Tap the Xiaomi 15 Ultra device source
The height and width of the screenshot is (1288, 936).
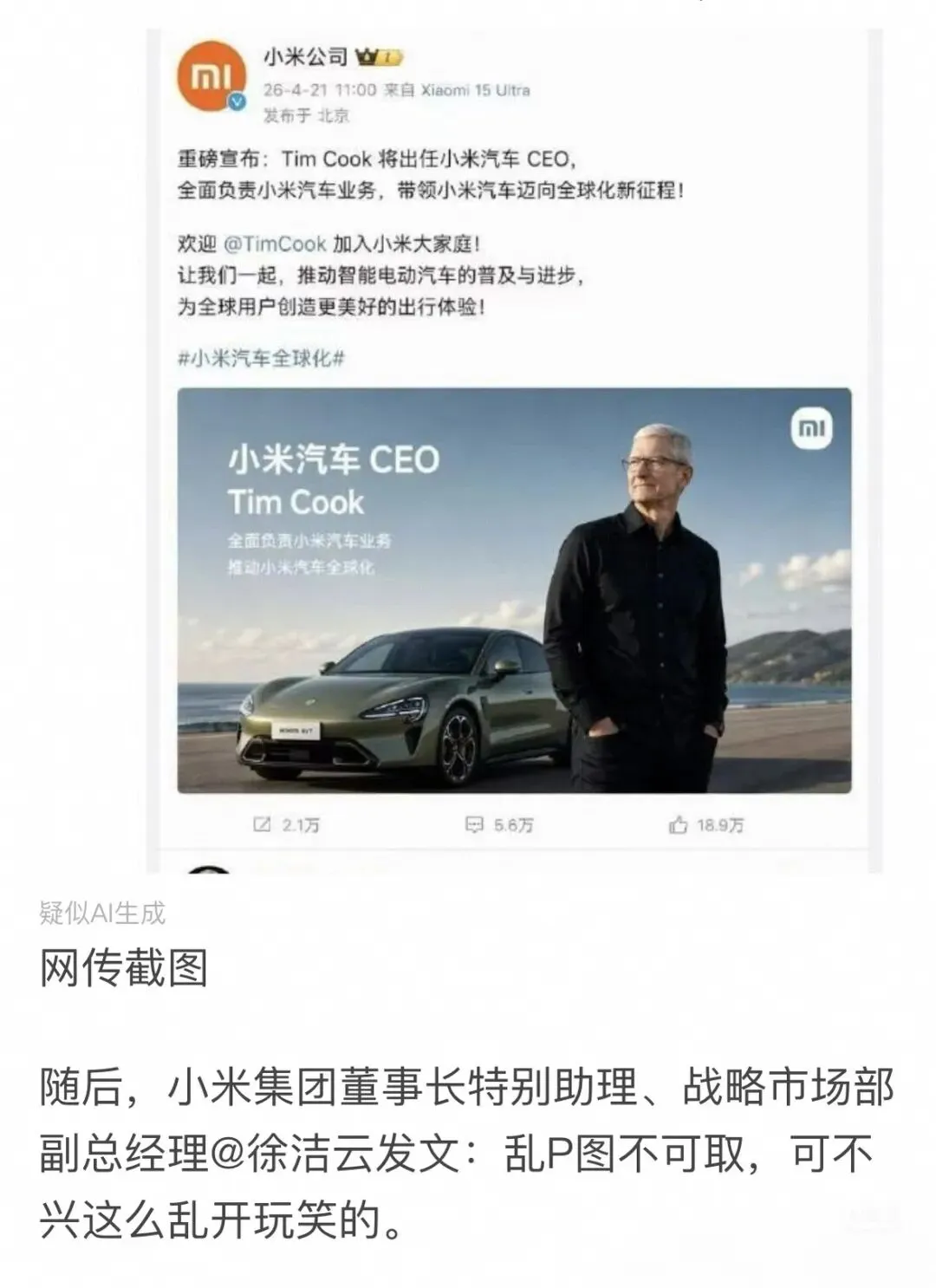(476, 90)
